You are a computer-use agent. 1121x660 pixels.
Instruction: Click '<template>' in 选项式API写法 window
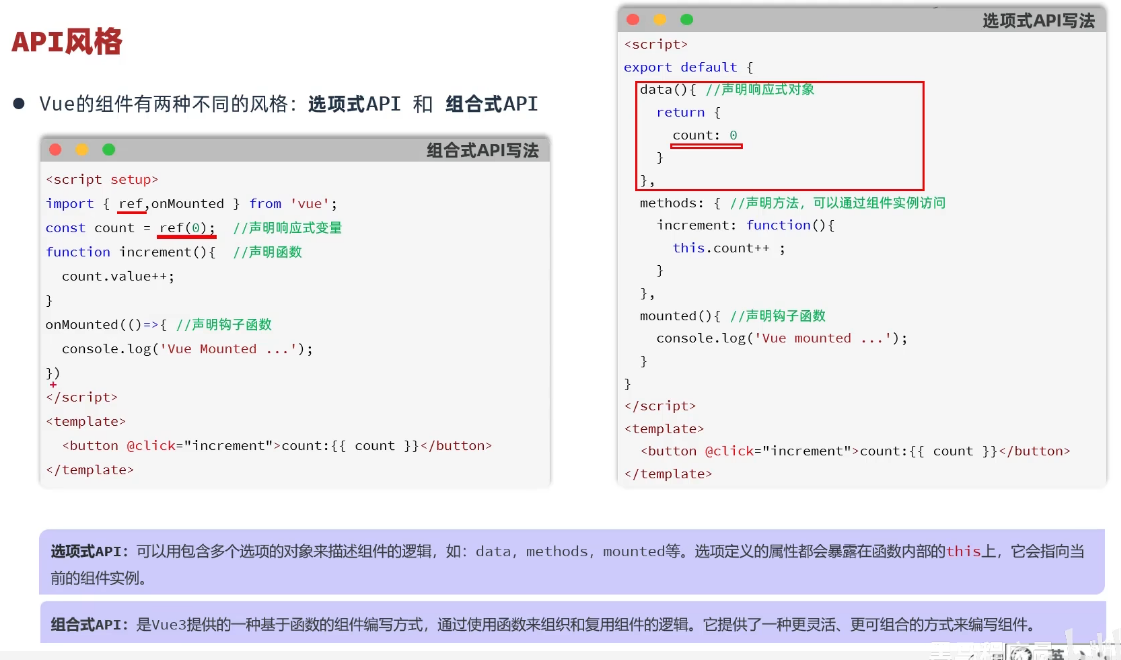[x=664, y=429]
